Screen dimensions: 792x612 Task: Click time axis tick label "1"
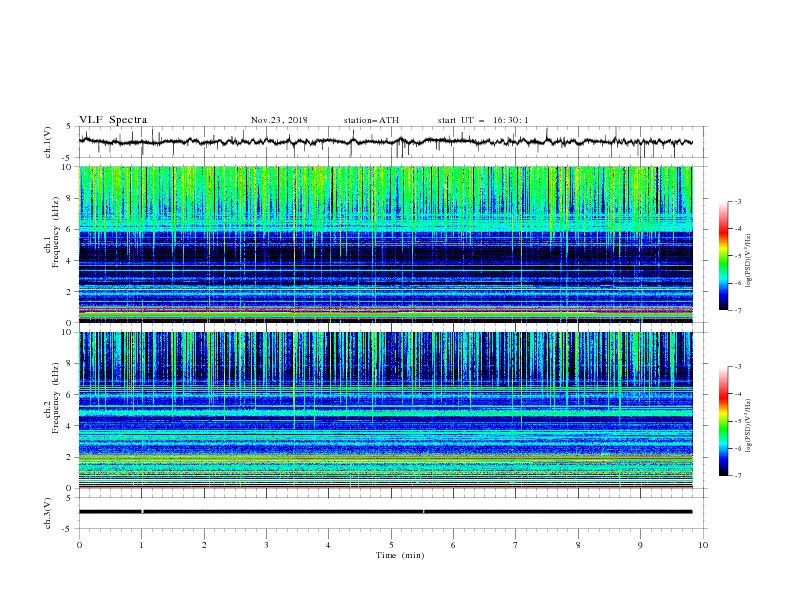(x=141, y=545)
